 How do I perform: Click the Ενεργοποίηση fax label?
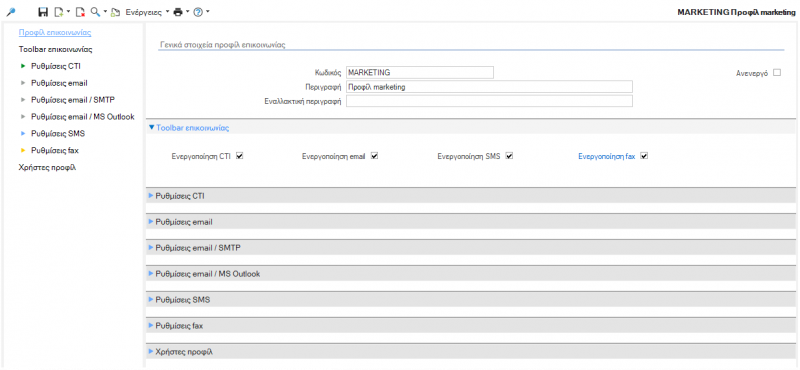coord(606,157)
